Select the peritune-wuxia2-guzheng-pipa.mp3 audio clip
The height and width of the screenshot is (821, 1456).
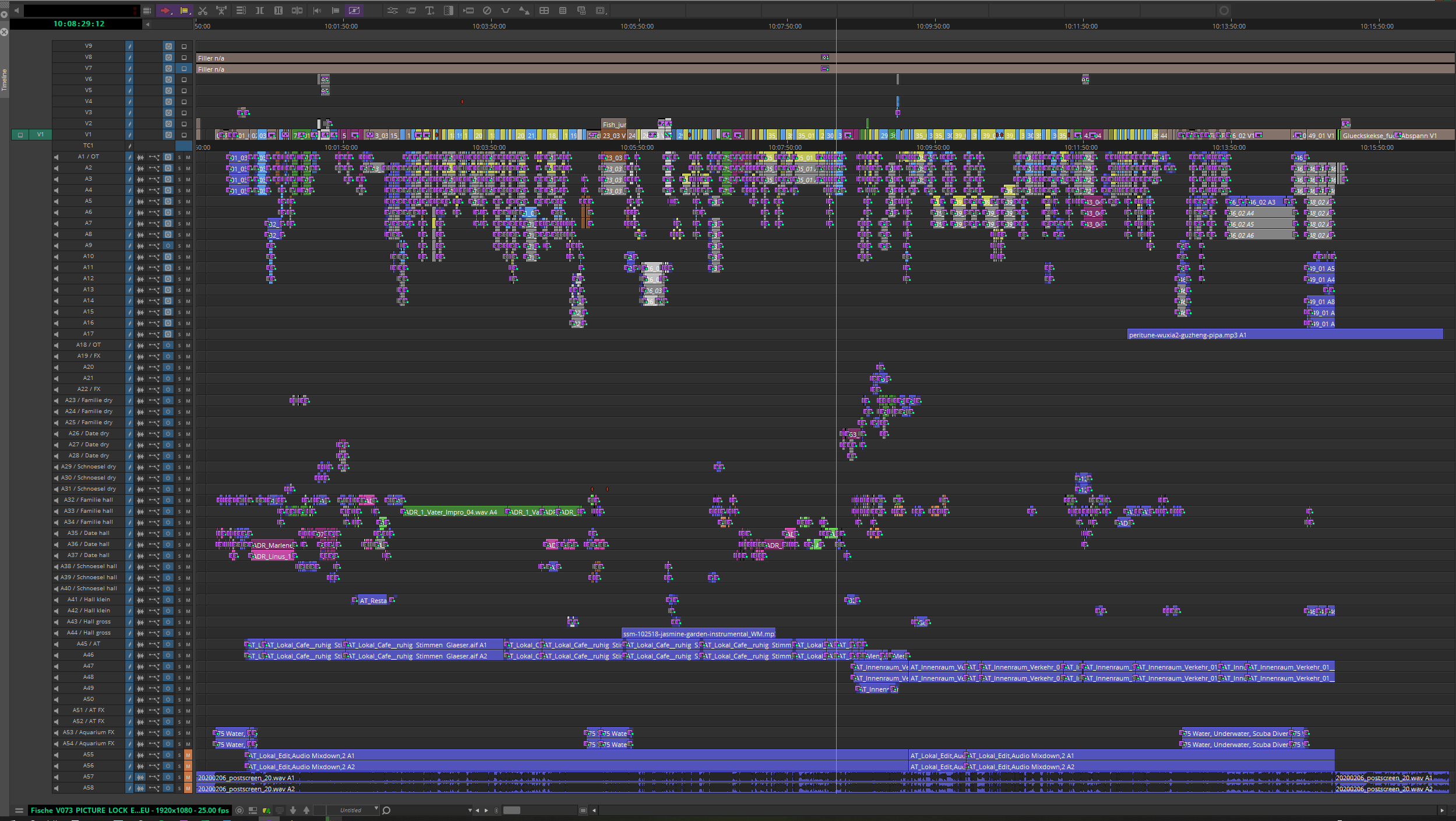pos(1285,334)
